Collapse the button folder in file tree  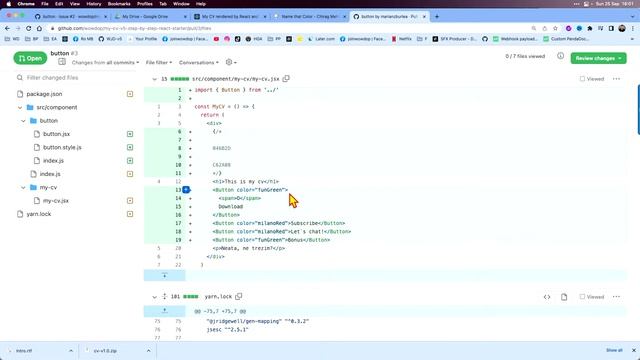point(23,121)
